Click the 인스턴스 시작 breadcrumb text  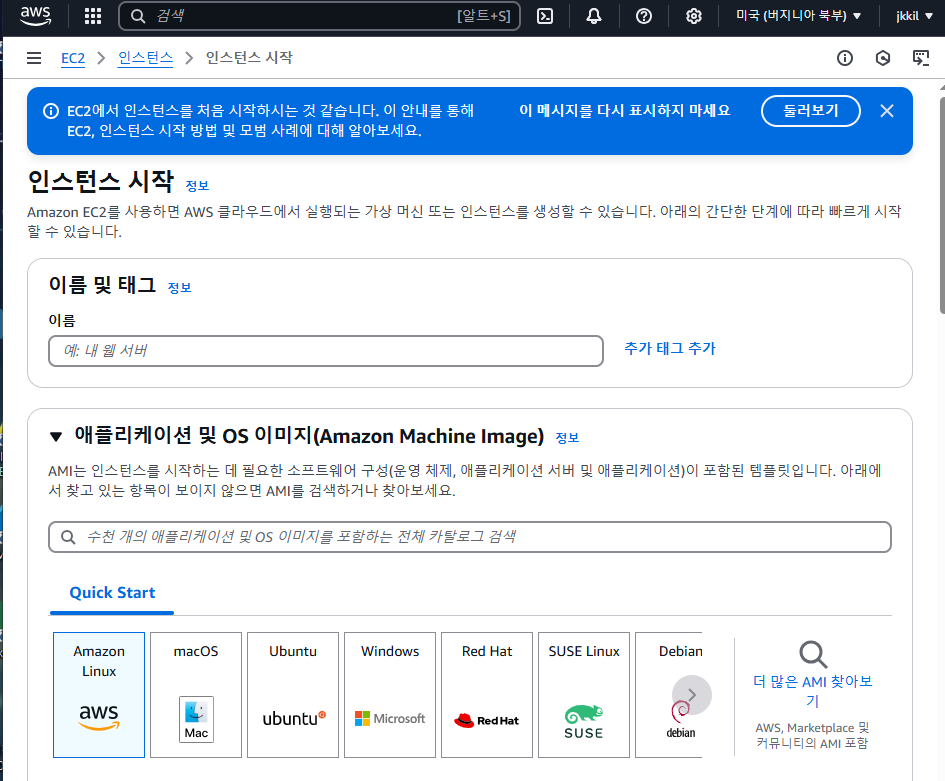[x=249, y=58]
